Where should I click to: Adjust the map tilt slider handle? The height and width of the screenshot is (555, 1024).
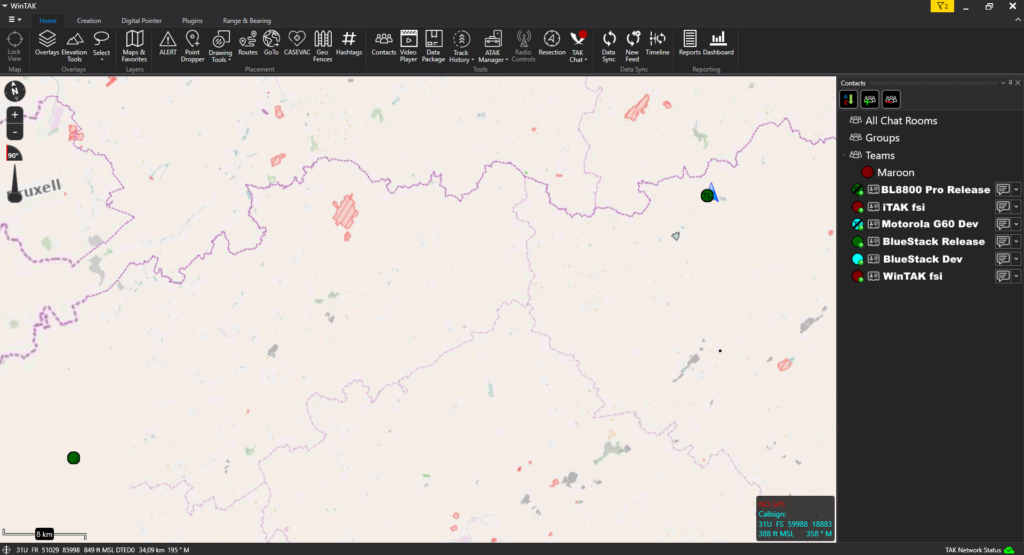coord(14,195)
